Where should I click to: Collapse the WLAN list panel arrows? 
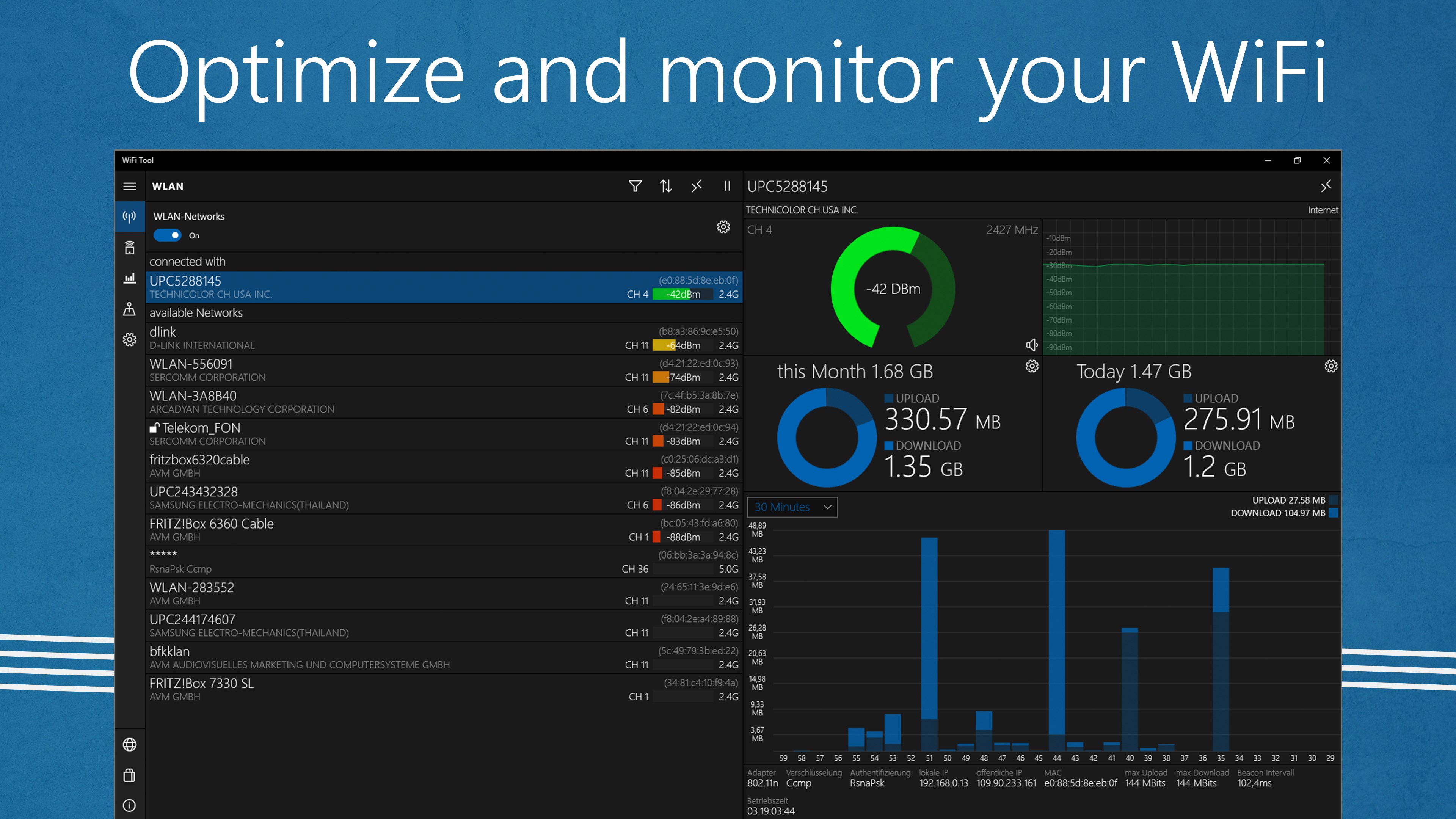coord(697,186)
